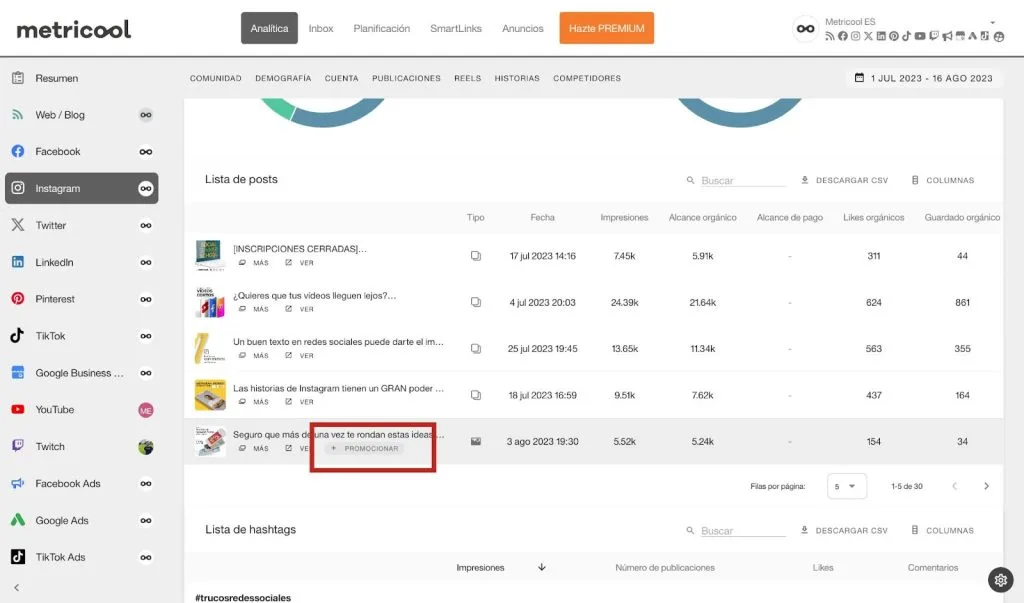Click the search magnifier in Lista de posts
The width and height of the screenshot is (1024, 603).
point(690,180)
